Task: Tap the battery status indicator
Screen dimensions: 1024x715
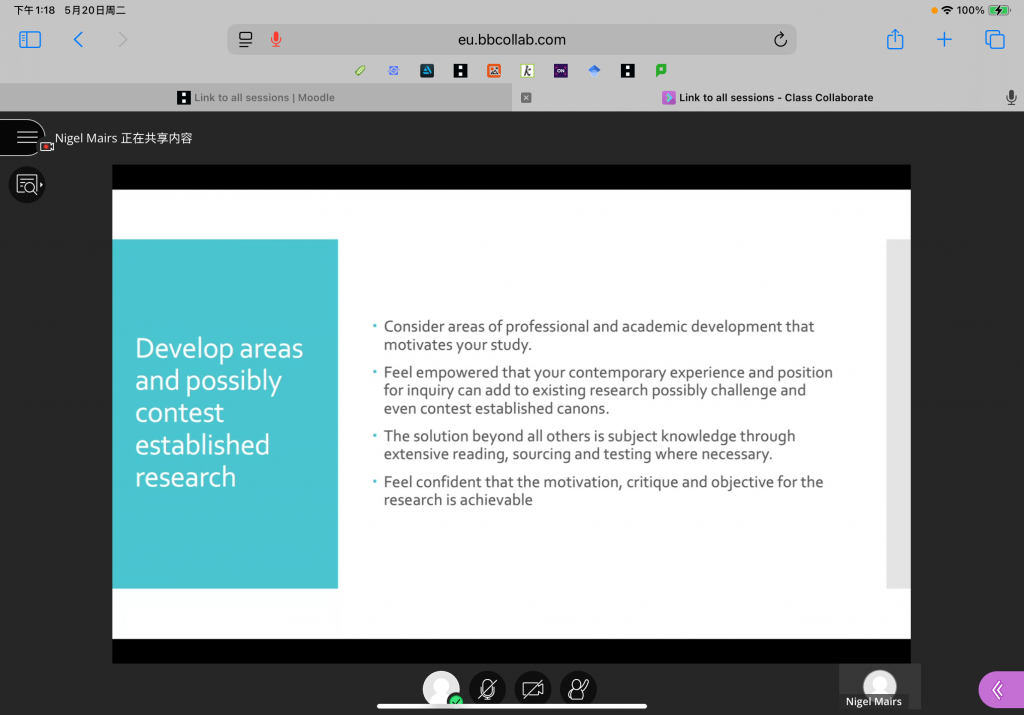Action: pyautogui.click(x=999, y=10)
